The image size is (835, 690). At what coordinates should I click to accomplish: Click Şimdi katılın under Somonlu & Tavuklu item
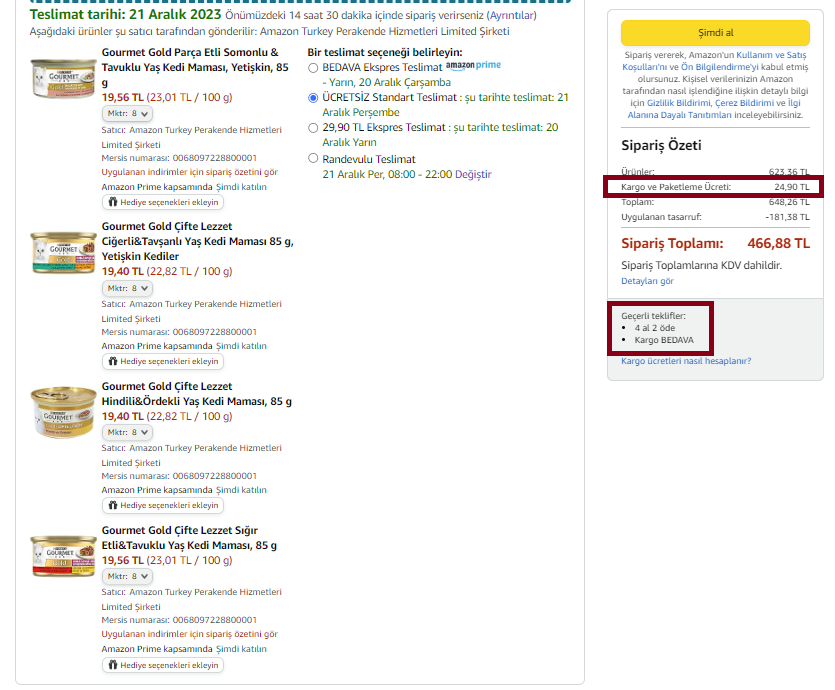[241, 187]
